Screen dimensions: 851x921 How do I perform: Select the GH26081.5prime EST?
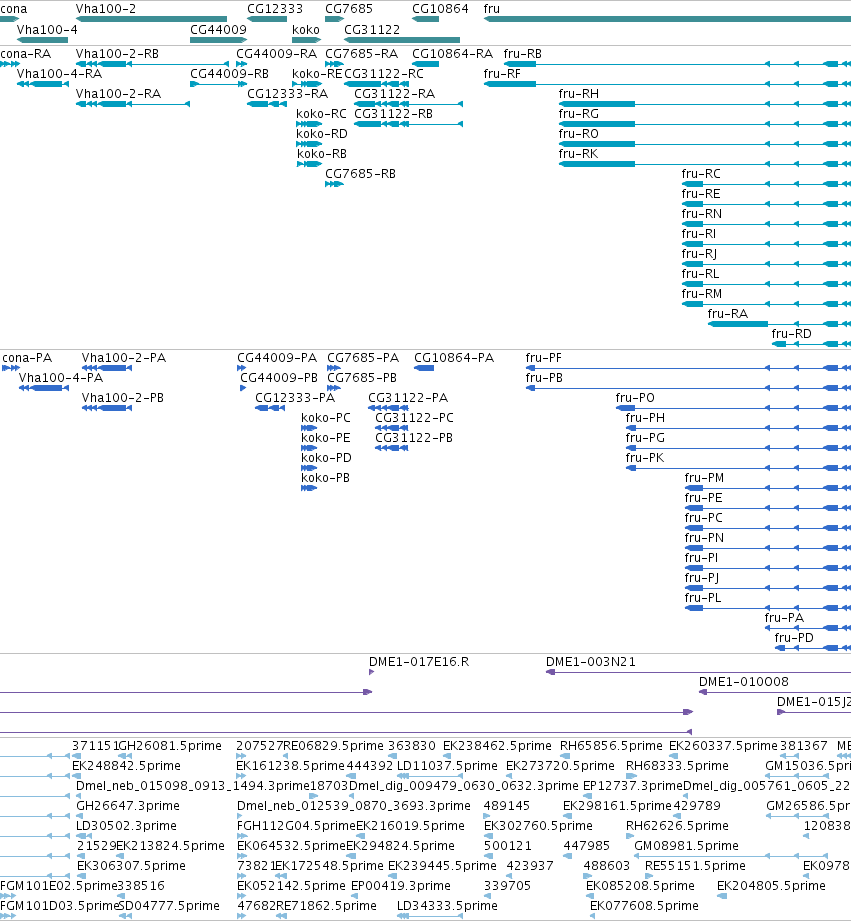click(x=125, y=756)
